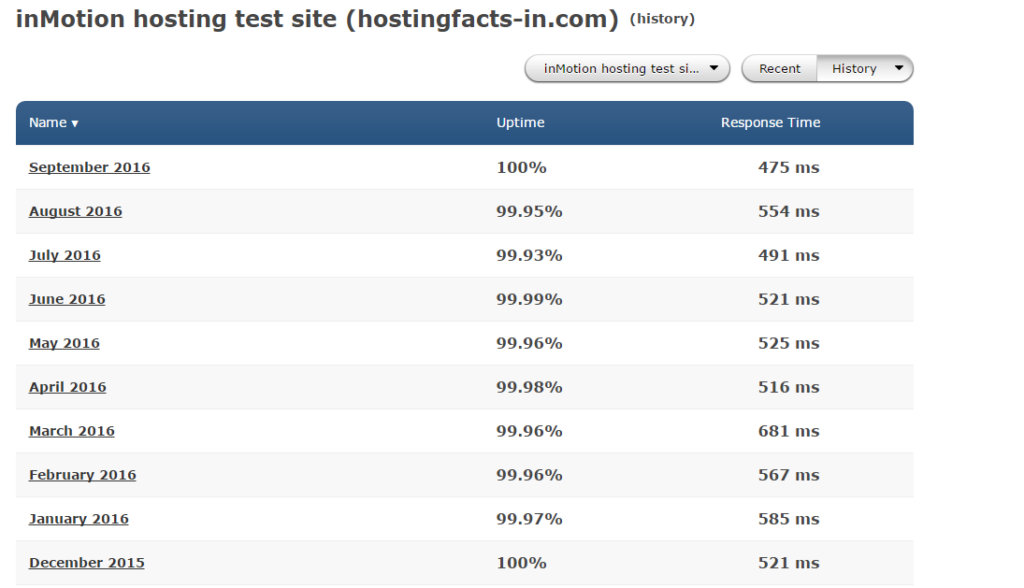Open the February 2016 report

pos(82,475)
